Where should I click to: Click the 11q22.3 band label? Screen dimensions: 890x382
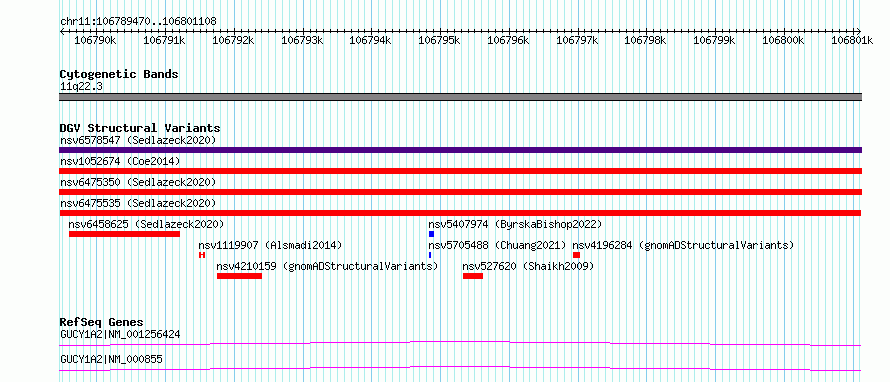[x=81, y=87]
